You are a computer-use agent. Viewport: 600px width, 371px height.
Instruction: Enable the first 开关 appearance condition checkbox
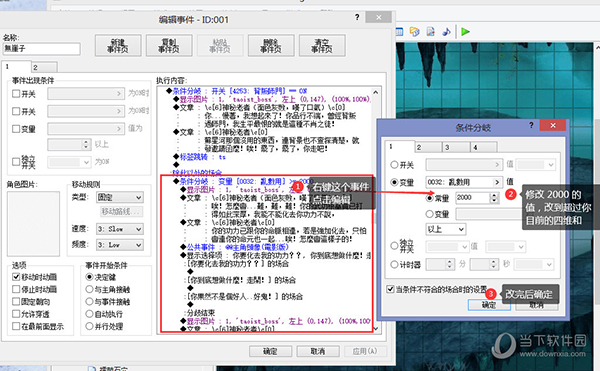pyautogui.click(x=16, y=93)
